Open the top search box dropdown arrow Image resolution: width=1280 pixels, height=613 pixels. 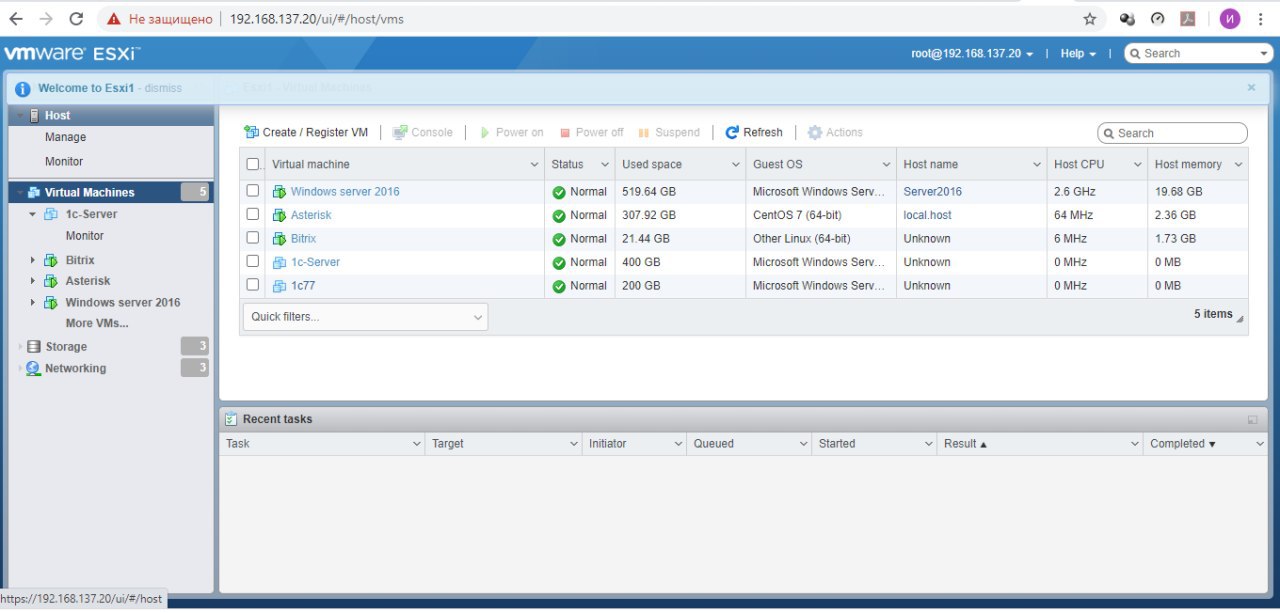1264,53
